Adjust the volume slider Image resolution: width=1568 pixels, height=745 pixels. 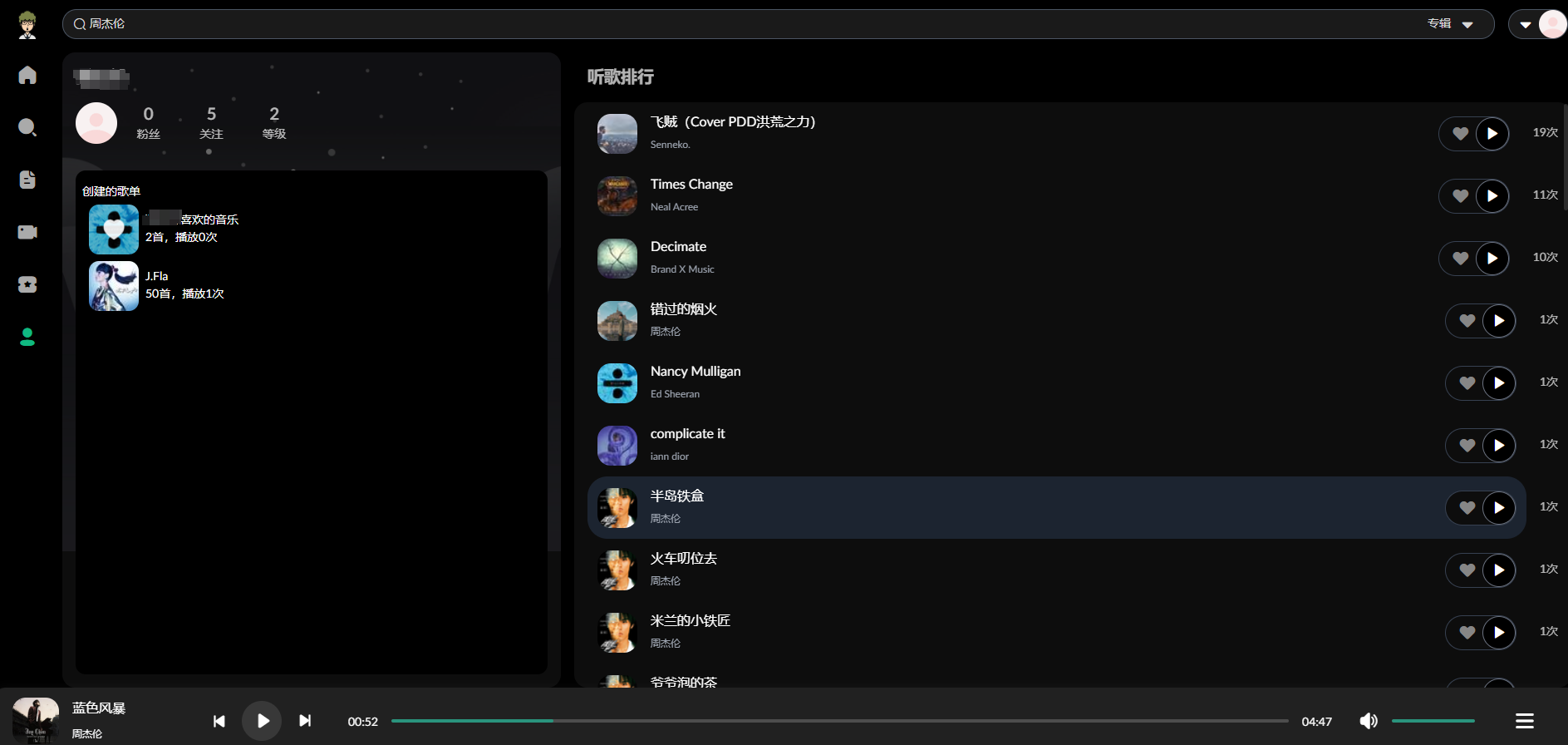[1433, 721]
